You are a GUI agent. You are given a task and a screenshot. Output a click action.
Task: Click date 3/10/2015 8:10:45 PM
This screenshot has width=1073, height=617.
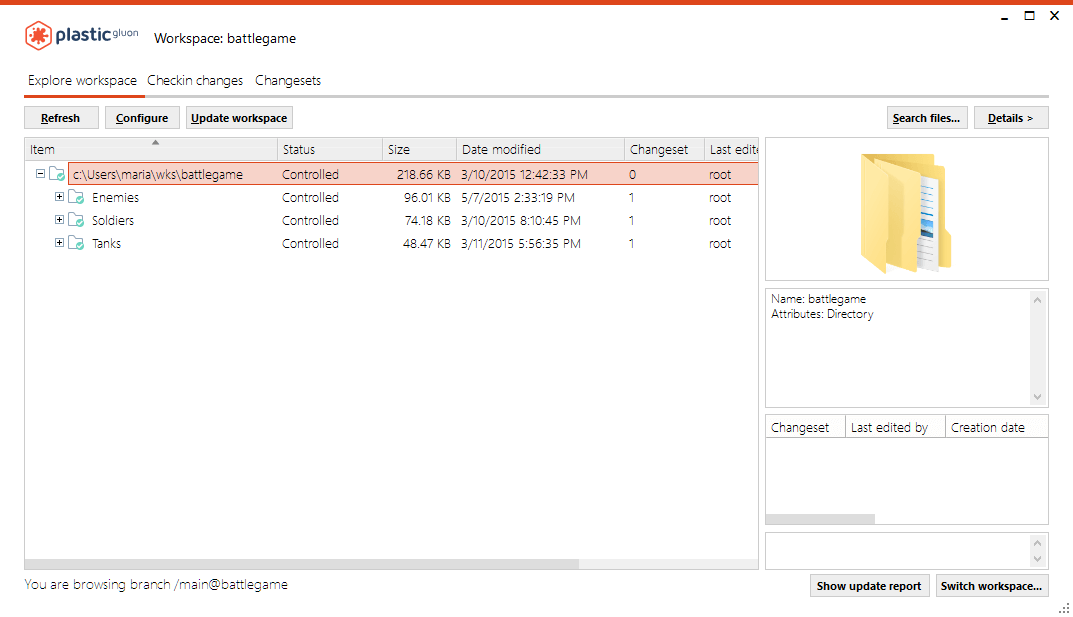point(521,220)
